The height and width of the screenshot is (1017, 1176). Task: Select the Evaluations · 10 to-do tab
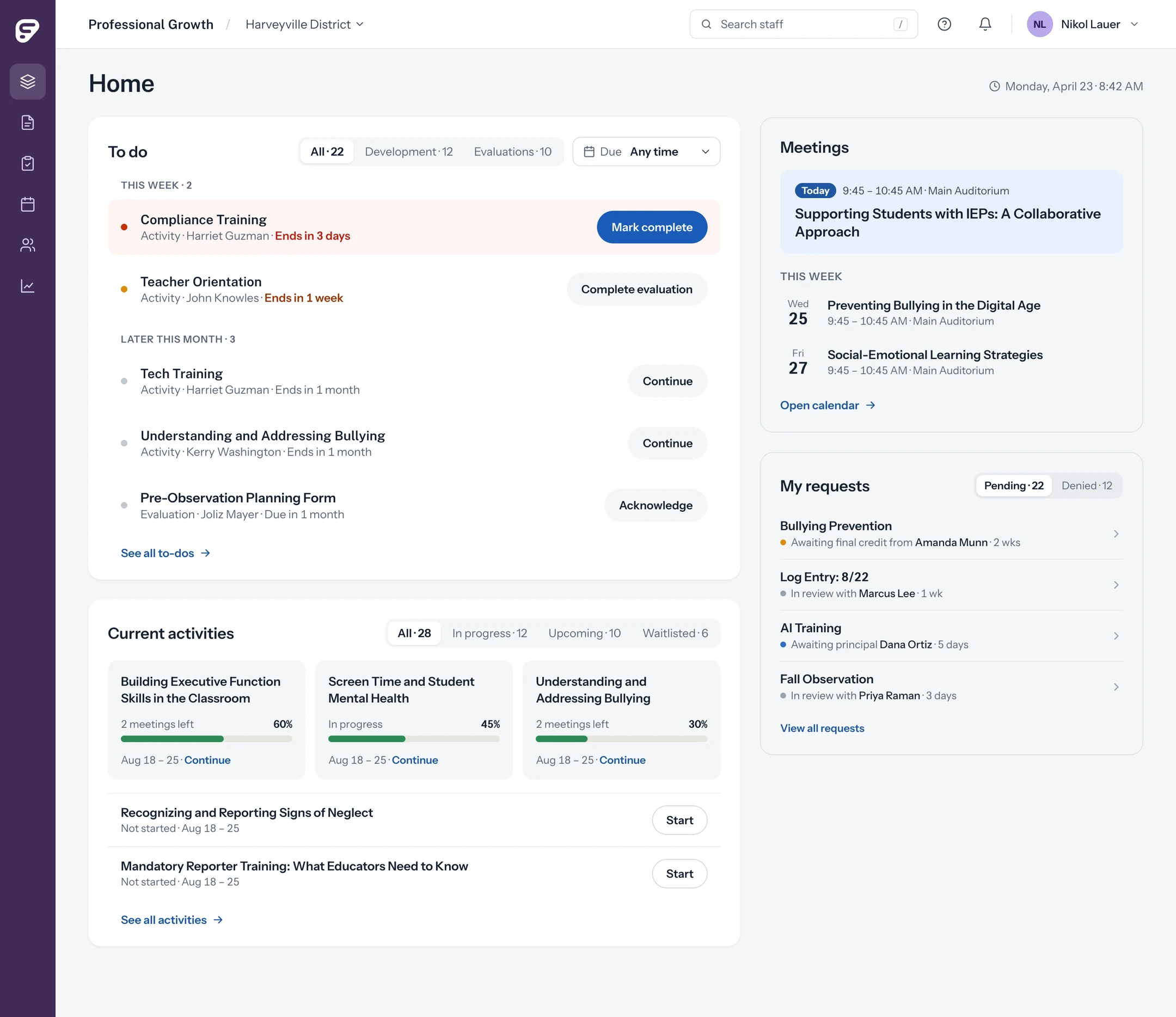(x=512, y=151)
